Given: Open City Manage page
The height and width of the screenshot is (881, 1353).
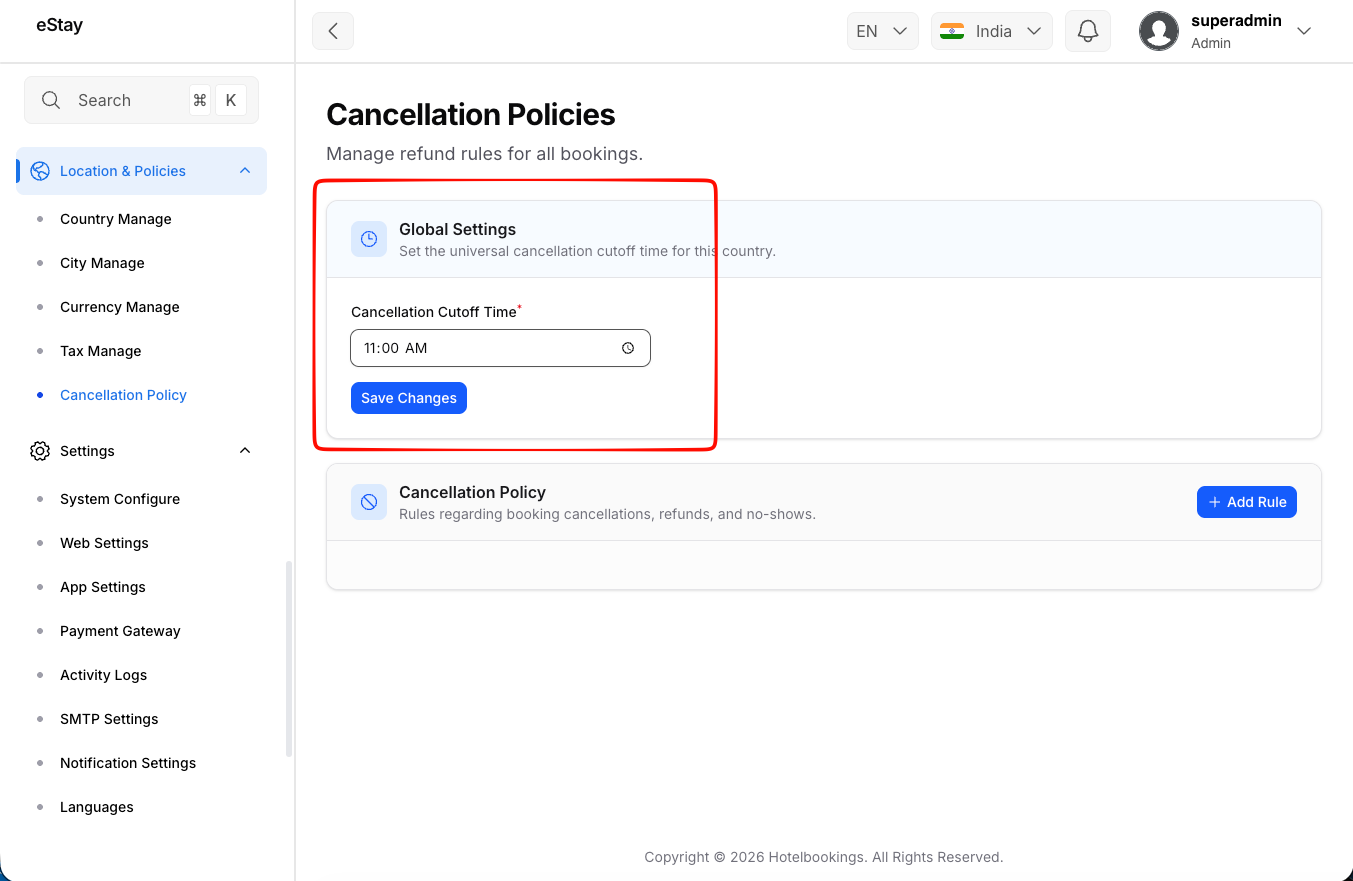Looking at the screenshot, I should [x=102, y=263].
